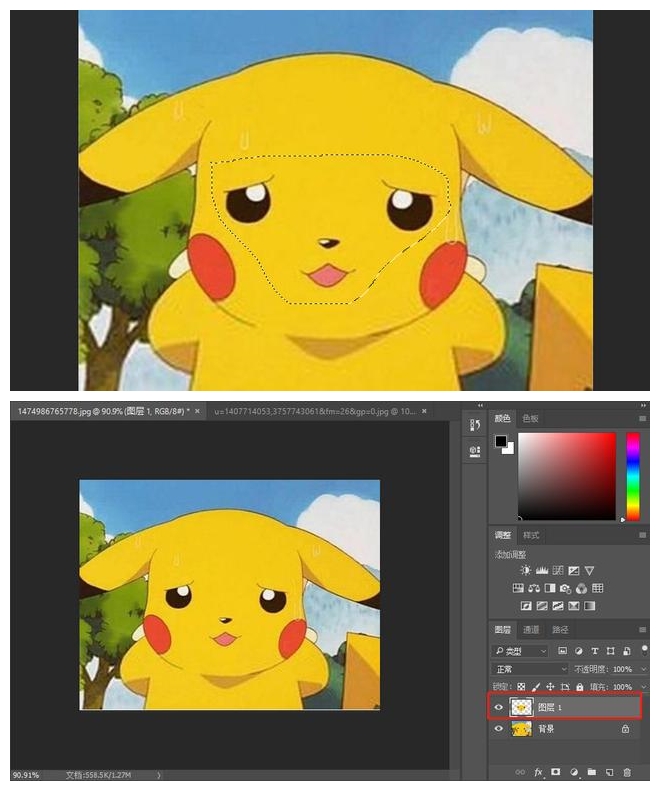Switch to the 路径 tab
The height and width of the screenshot is (791, 660).
tap(560, 630)
